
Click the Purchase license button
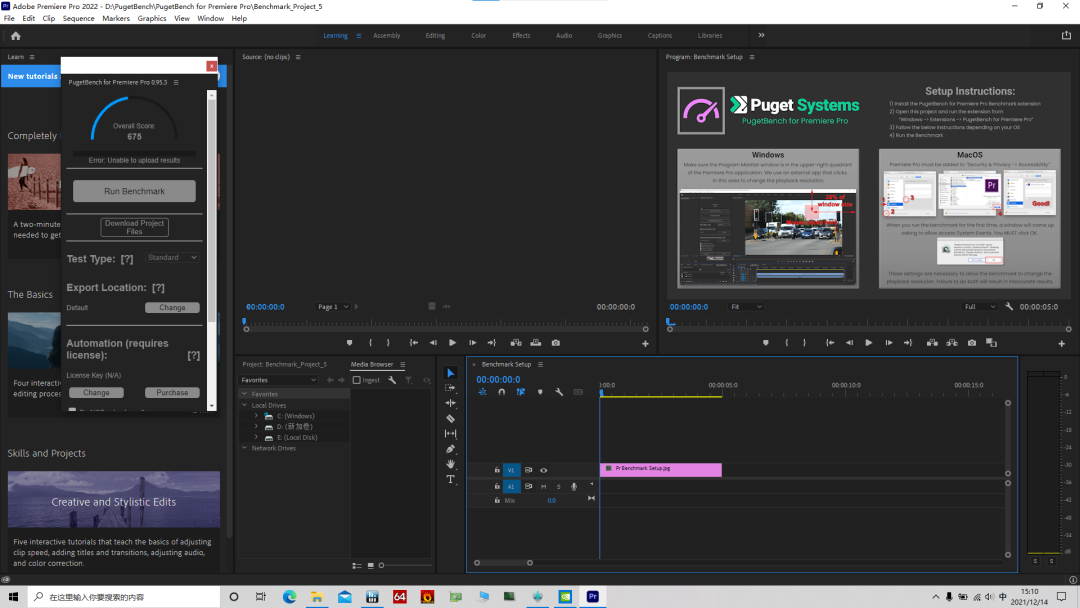[x=172, y=392]
